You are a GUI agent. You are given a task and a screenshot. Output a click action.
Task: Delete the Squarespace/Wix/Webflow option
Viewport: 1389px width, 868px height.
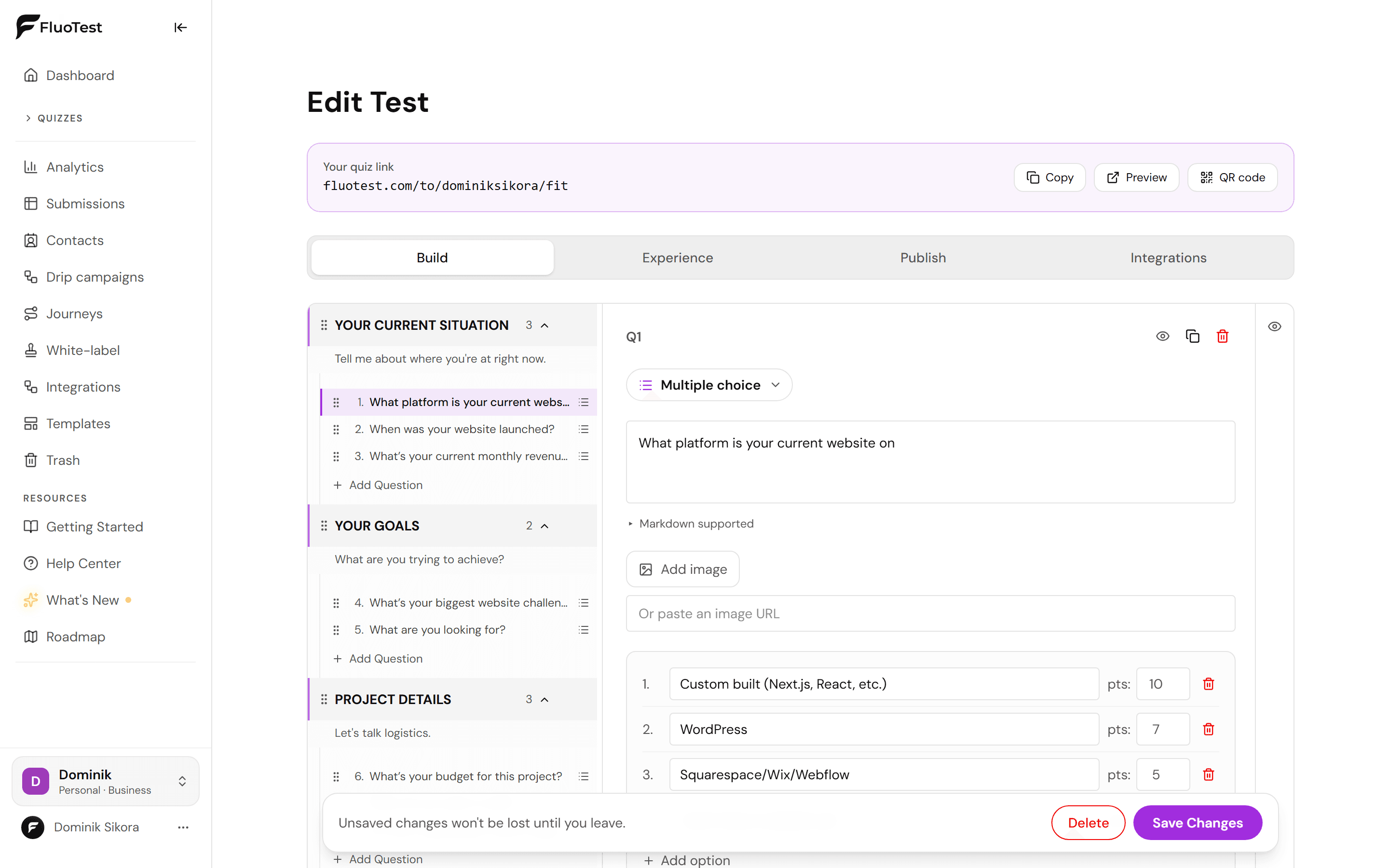tap(1208, 774)
